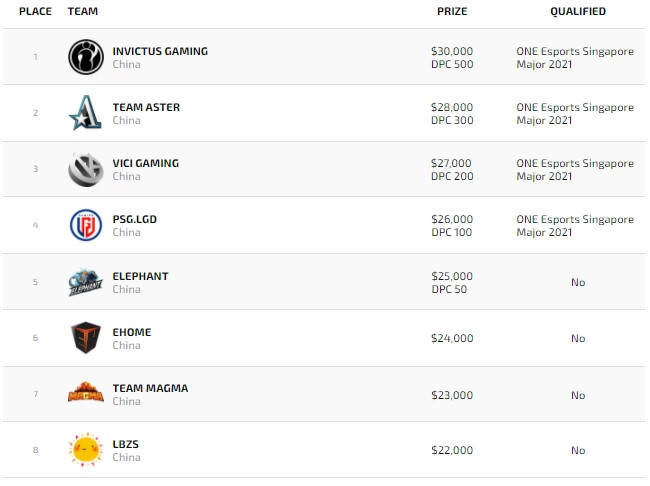The height and width of the screenshot is (486, 650).
Task: Open the LBZS team name
Action: coord(127,444)
